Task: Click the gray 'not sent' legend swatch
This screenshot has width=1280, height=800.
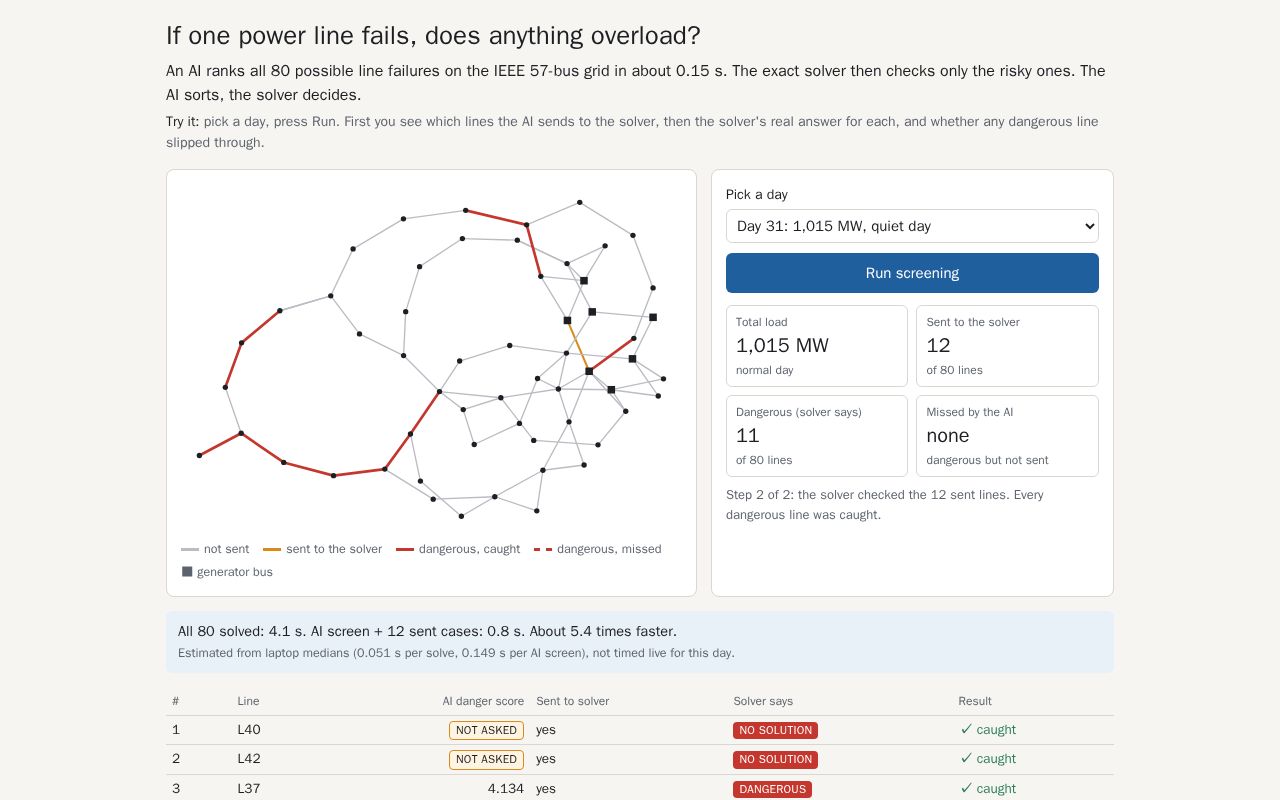Action: pos(190,549)
